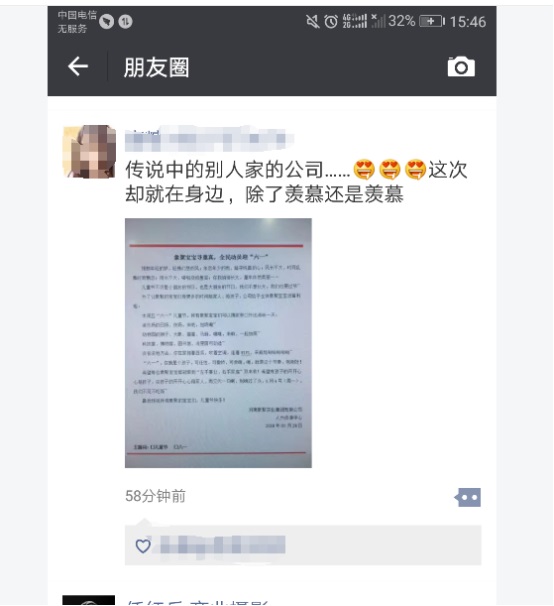This screenshot has width=554, height=606.
Task: Tap the 15:46 clock in status bar
Action: click(x=467, y=22)
